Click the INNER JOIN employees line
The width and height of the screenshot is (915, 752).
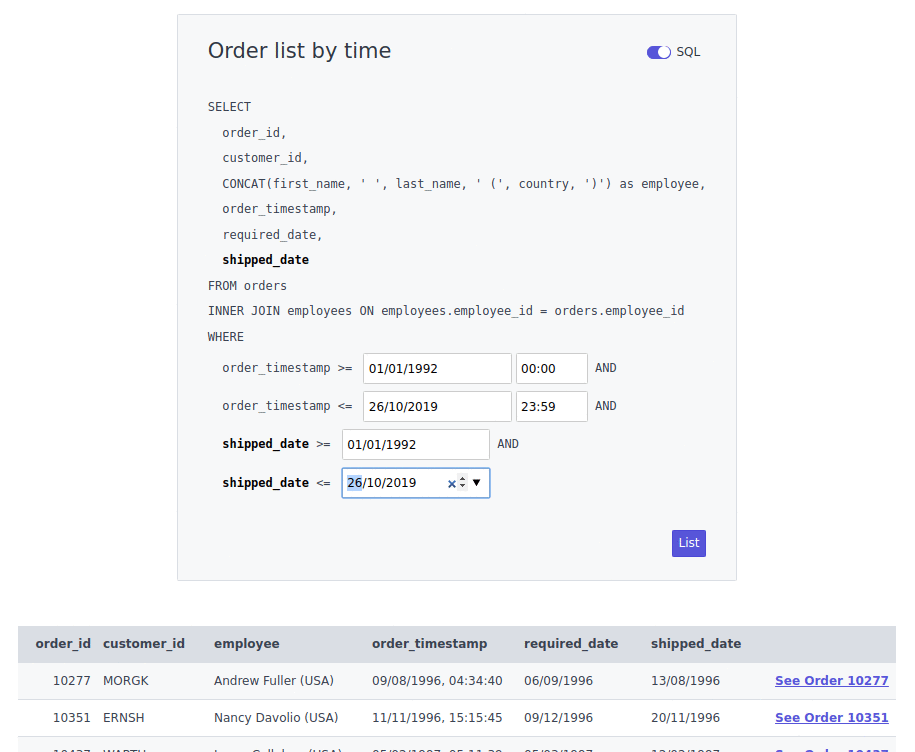click(446, 311)
